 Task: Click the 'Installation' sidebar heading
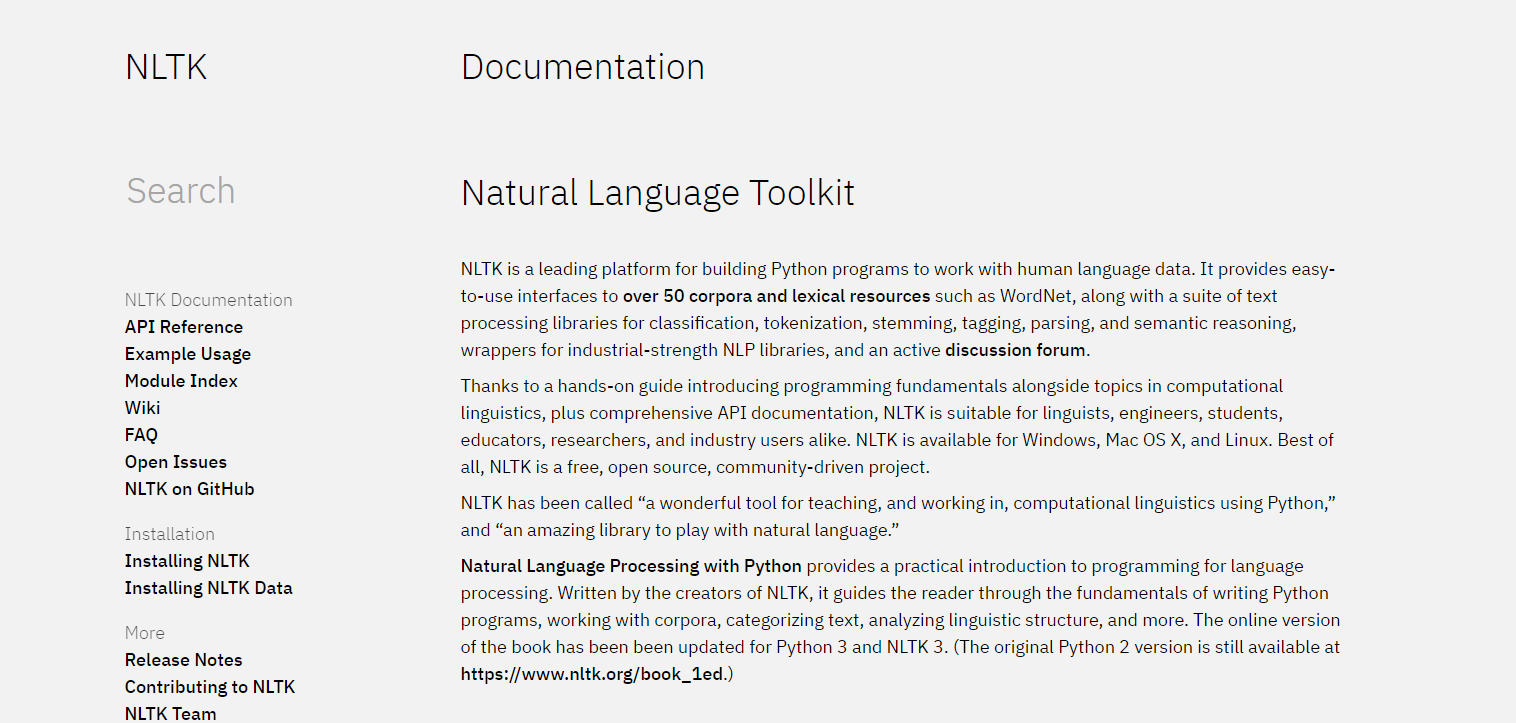[170, 534]
